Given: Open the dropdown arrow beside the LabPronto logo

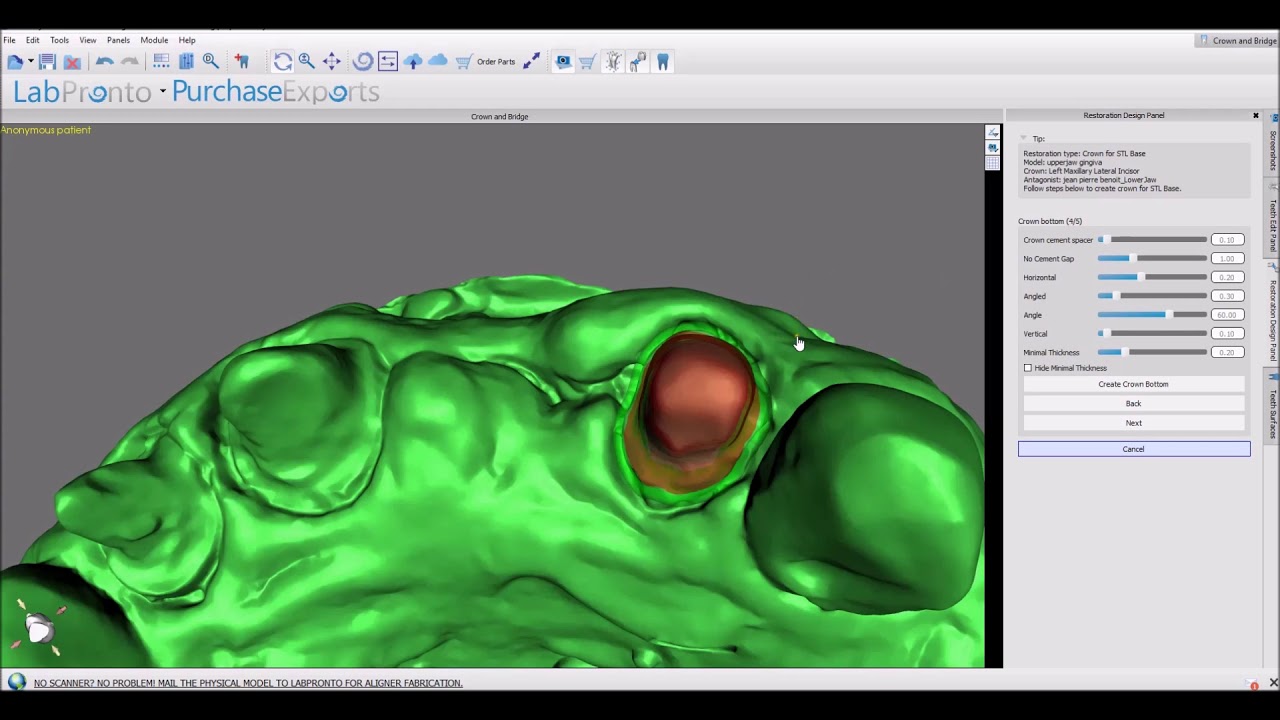Looking at the screenshot, I should click(x=162, y=92).
